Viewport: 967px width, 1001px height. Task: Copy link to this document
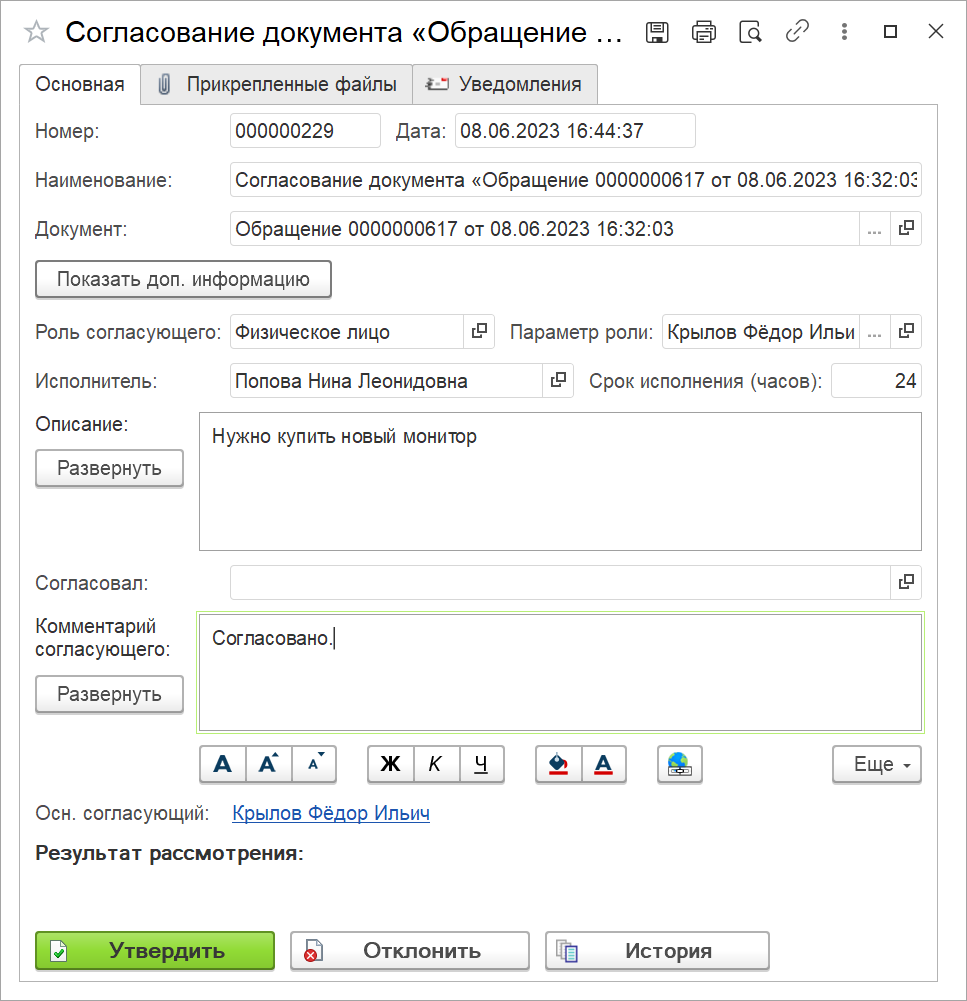(x=797, y=32)
